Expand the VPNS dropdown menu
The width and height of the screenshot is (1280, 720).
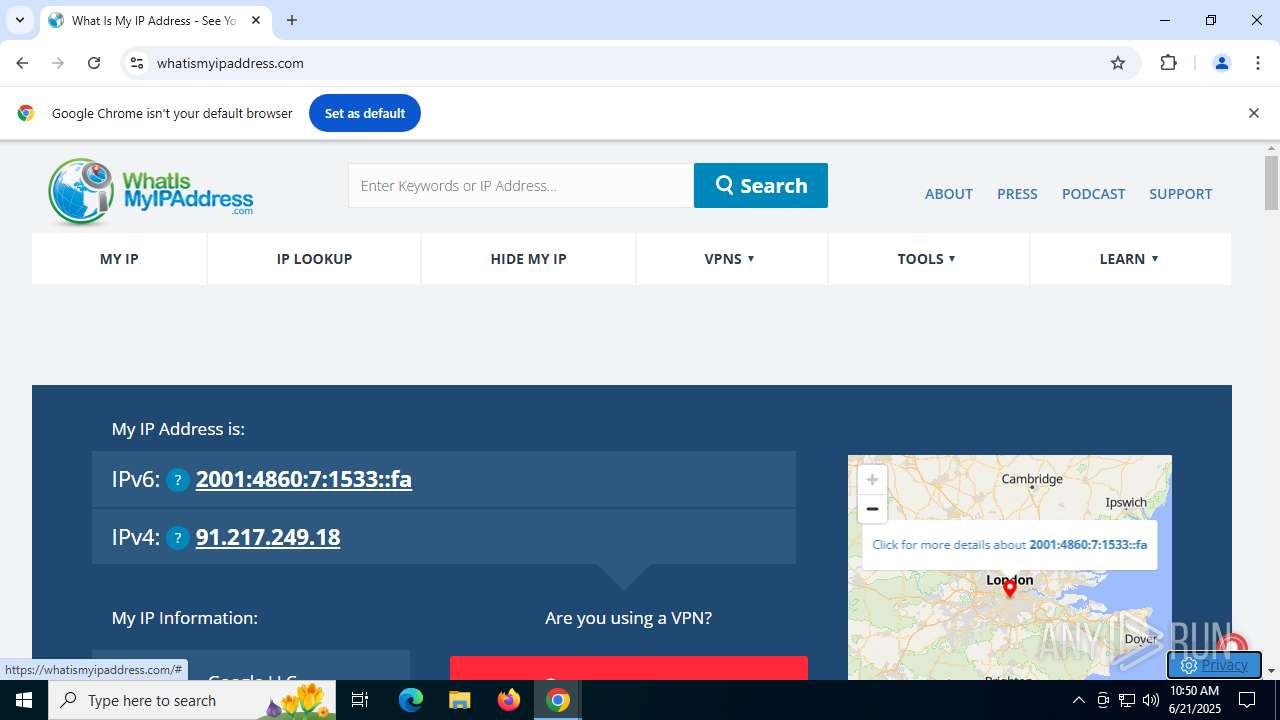tap(729, 259)
